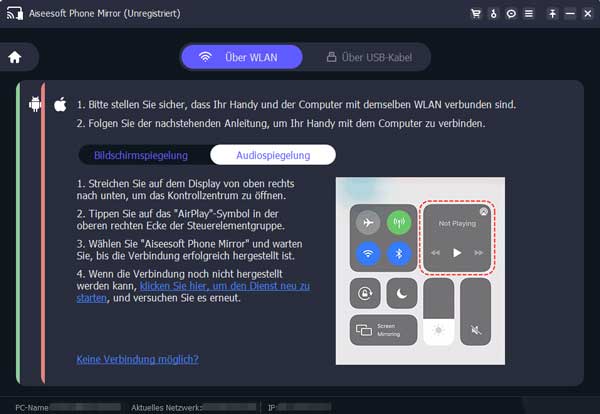This screenshot has width=600, height=414.
Task: Click the play button in the preview
Action: click(457, 253)
